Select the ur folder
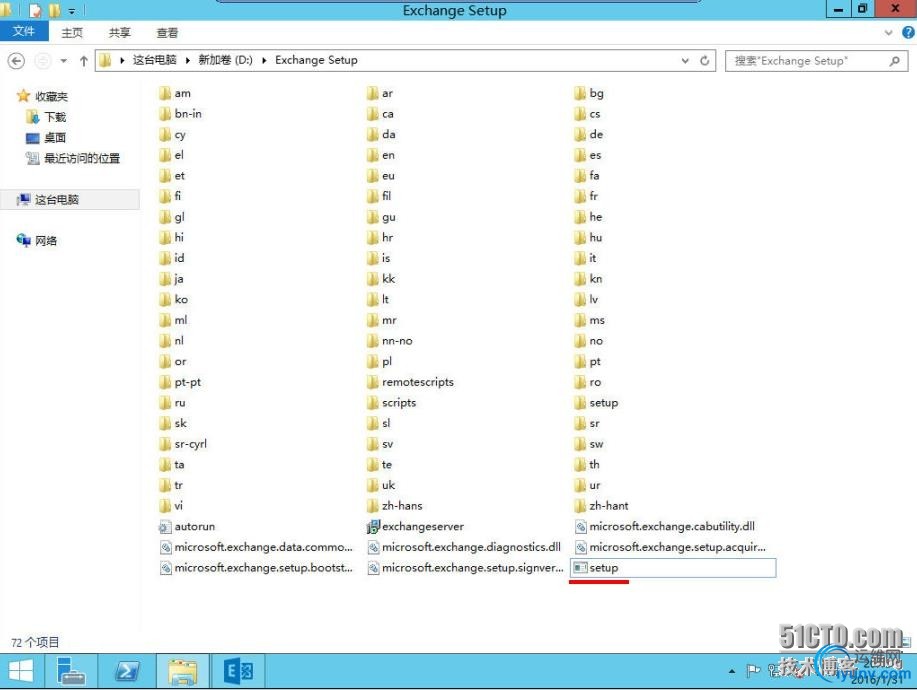917x690 pixels. (588, 485)
